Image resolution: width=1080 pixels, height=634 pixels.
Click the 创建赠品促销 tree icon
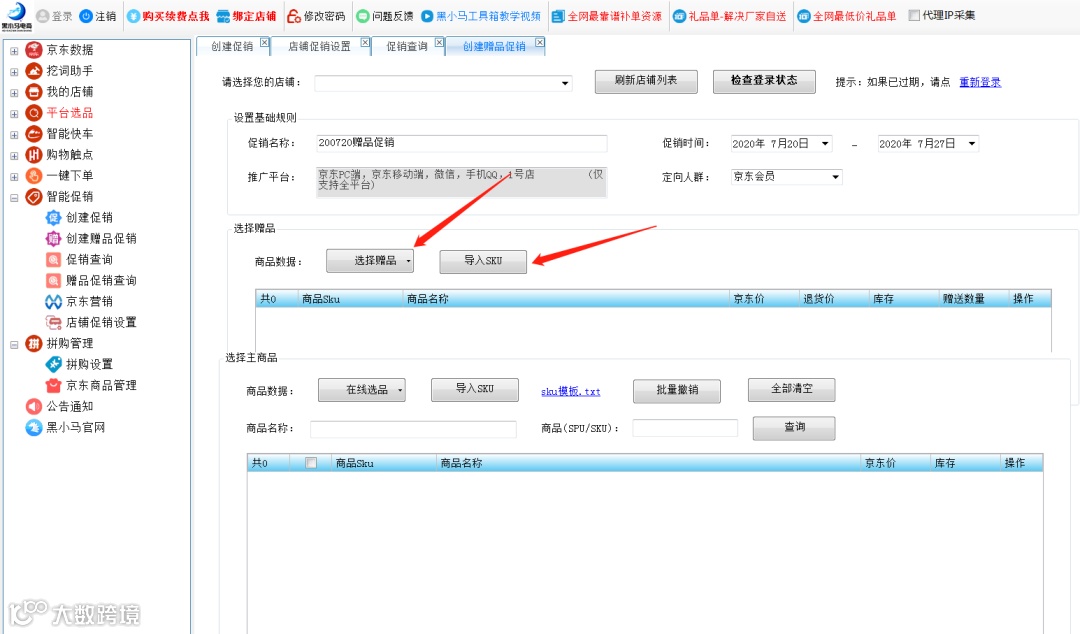(x=54, y=238)
